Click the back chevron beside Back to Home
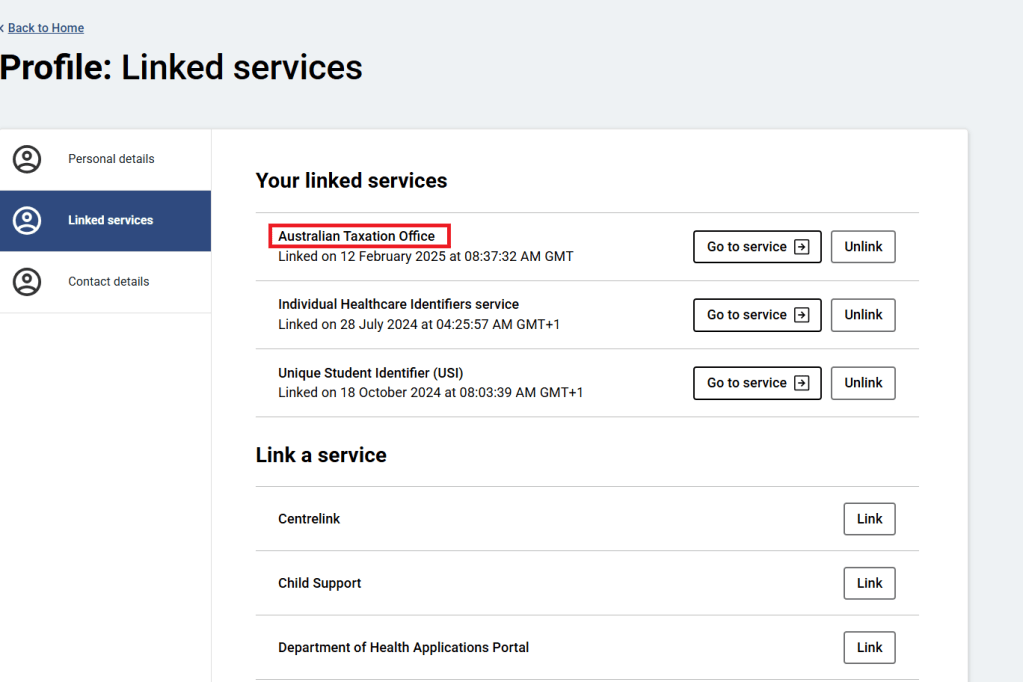Viewport: 1023px width, 682px height. pos(2,28)
